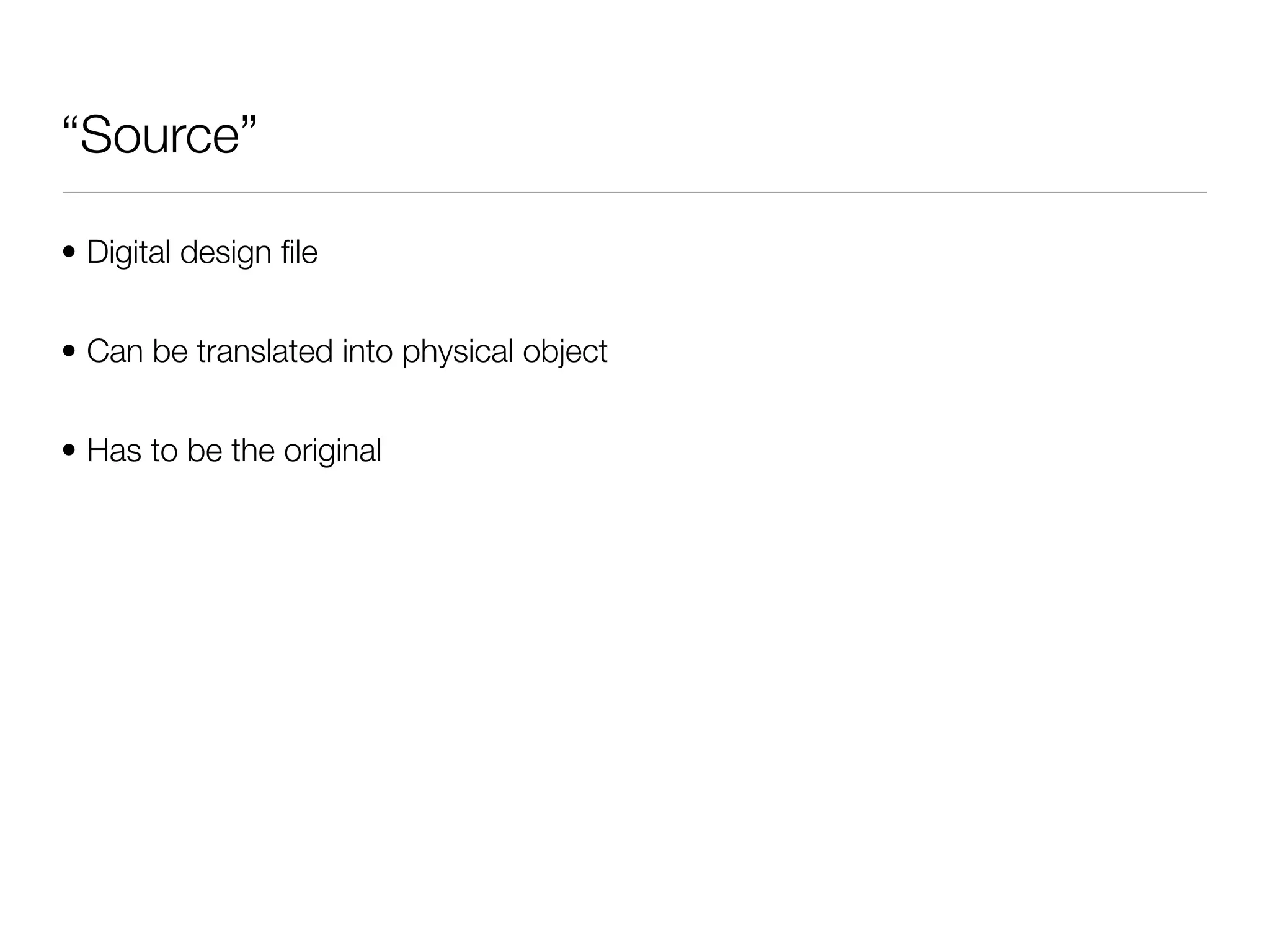The width and height of the screenshot is (1270, 952).
Task: Click the word "Digital" in first bullet
Action: [128, 252]
